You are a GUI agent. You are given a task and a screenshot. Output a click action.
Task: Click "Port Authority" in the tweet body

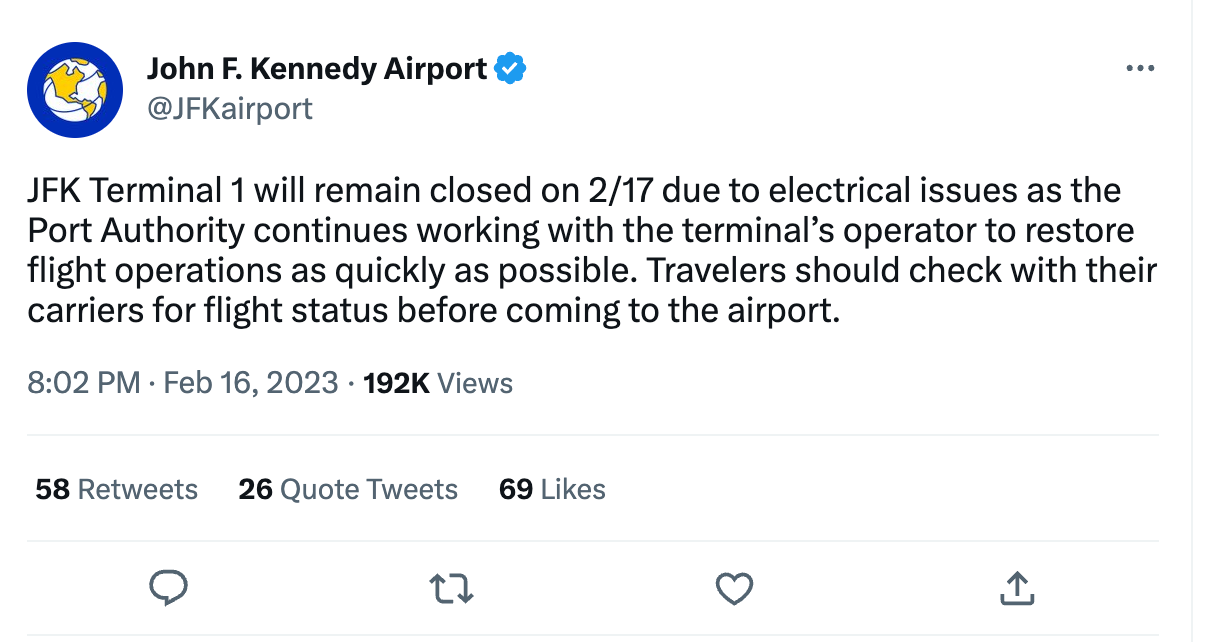(136, 231)
